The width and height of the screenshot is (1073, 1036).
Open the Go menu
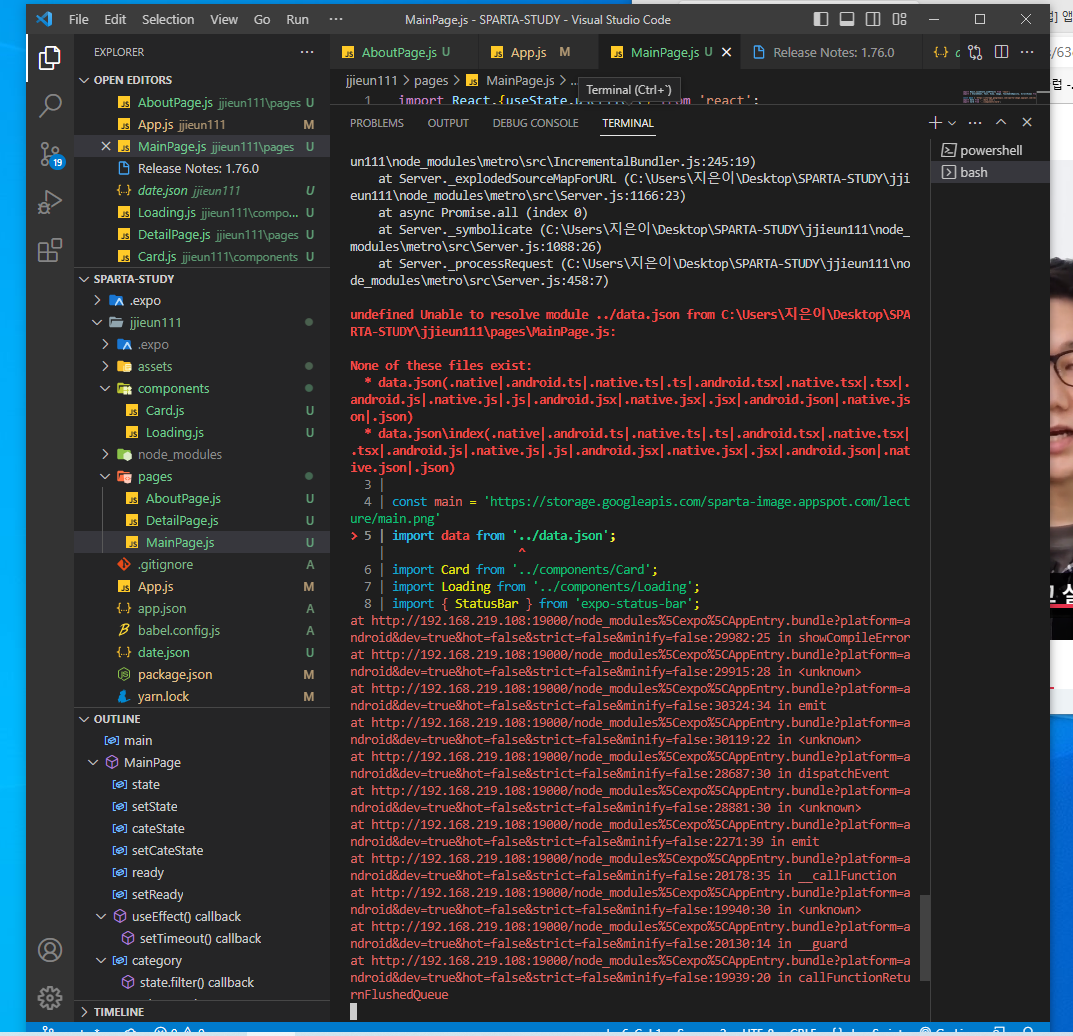click(261, 19)
